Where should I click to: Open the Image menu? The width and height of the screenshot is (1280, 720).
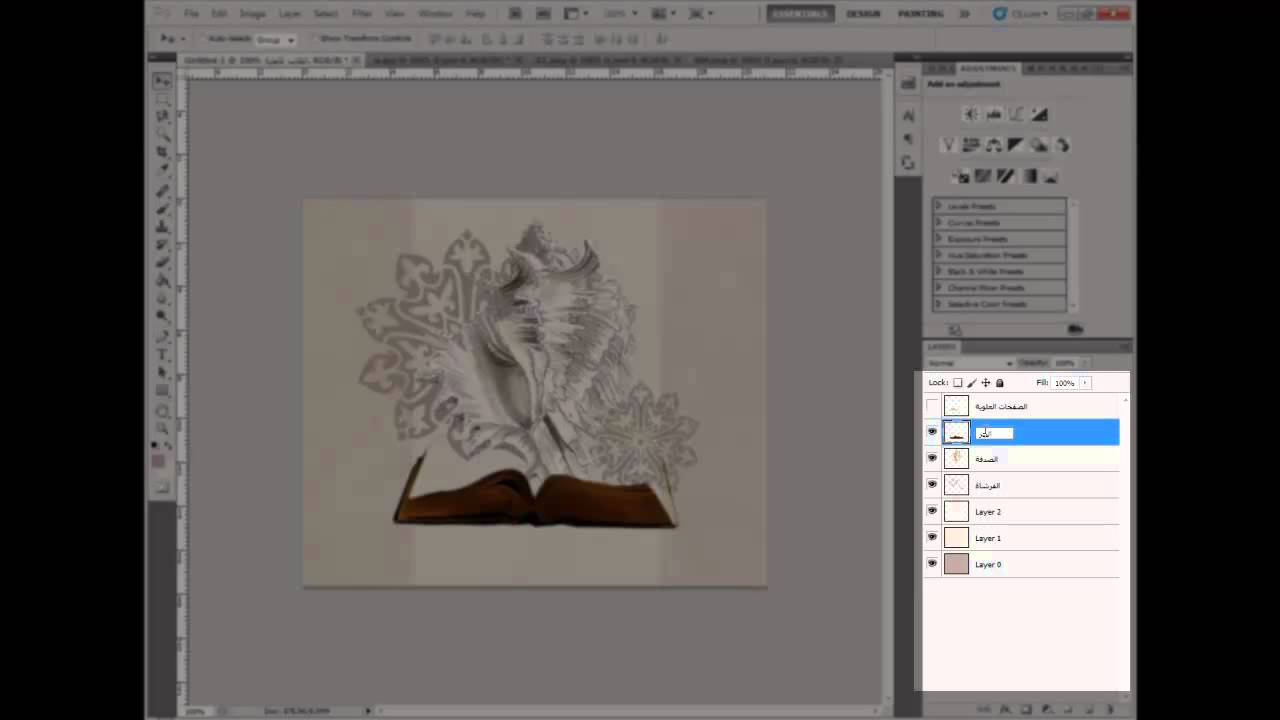coord(252,14)
